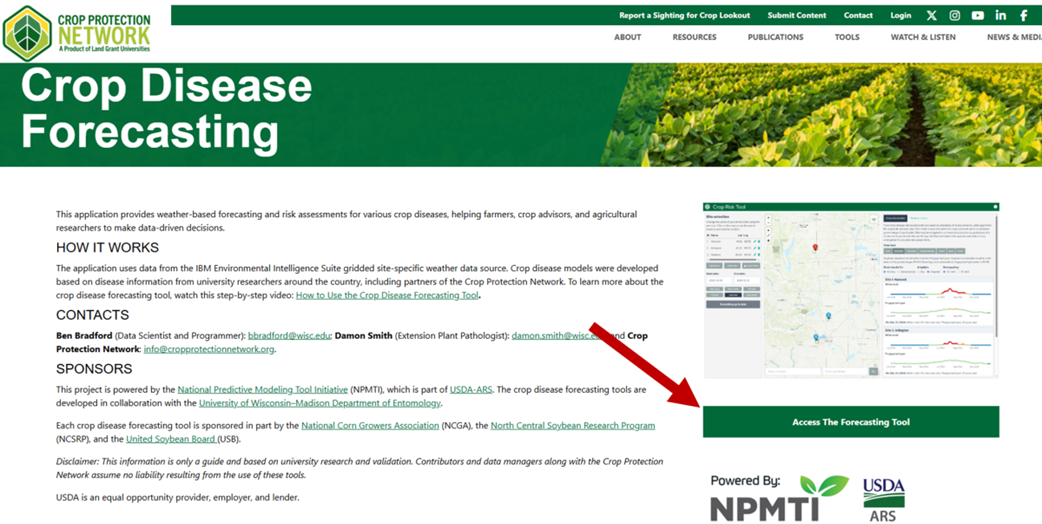Open the LinkedIn social icon
The width and height of the screenshot is (1042, 524).
[x=1001, y=15]
